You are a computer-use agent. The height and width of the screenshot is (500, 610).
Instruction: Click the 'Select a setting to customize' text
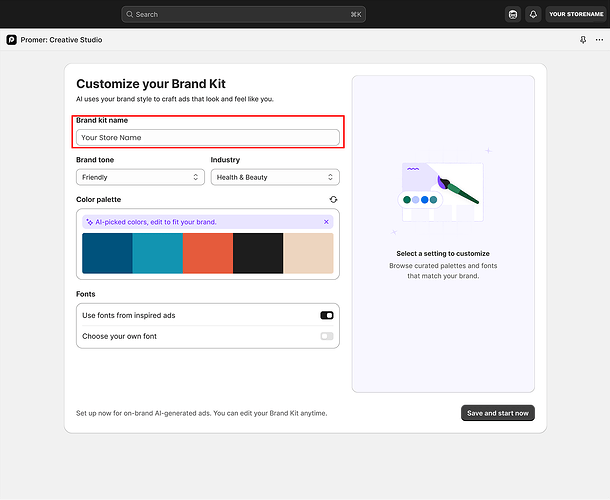443,253
